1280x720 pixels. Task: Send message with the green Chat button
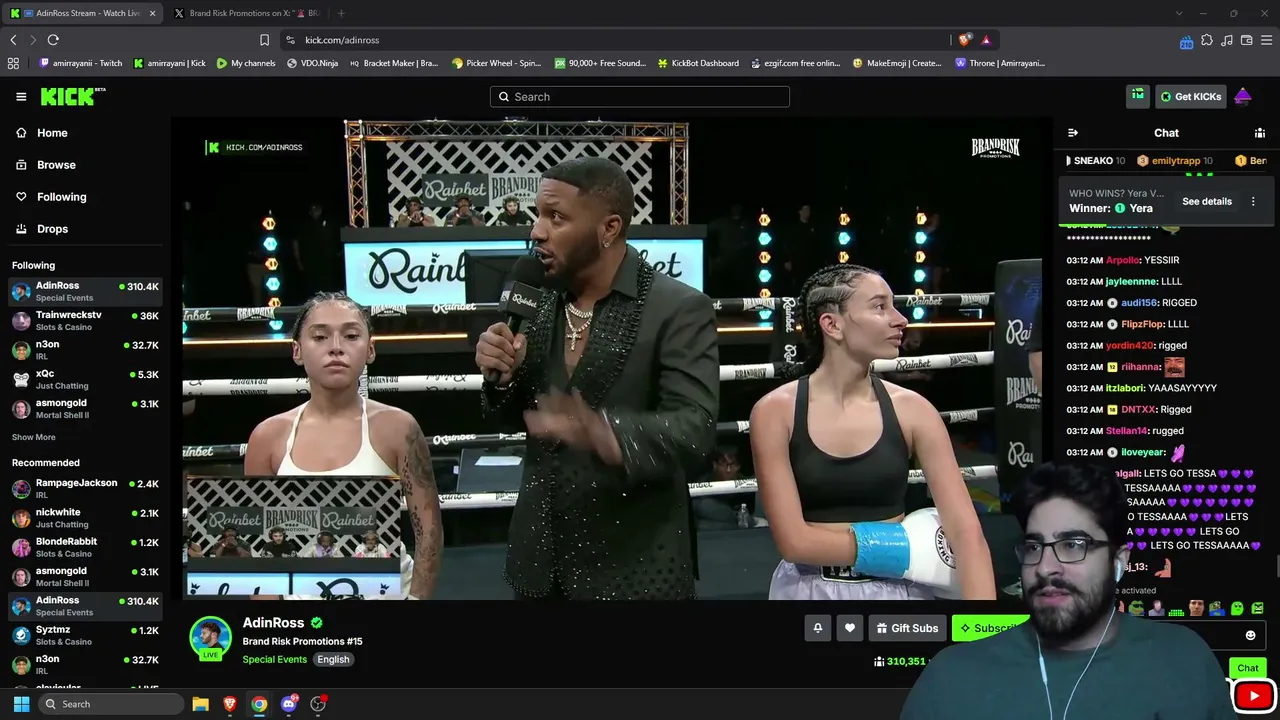[x=1247, y=668]
